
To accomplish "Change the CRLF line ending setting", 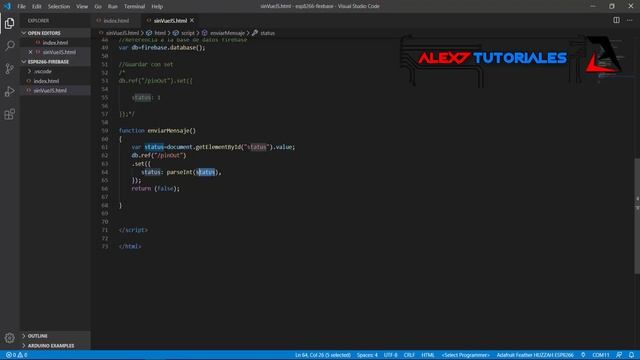I will [409, 355].
